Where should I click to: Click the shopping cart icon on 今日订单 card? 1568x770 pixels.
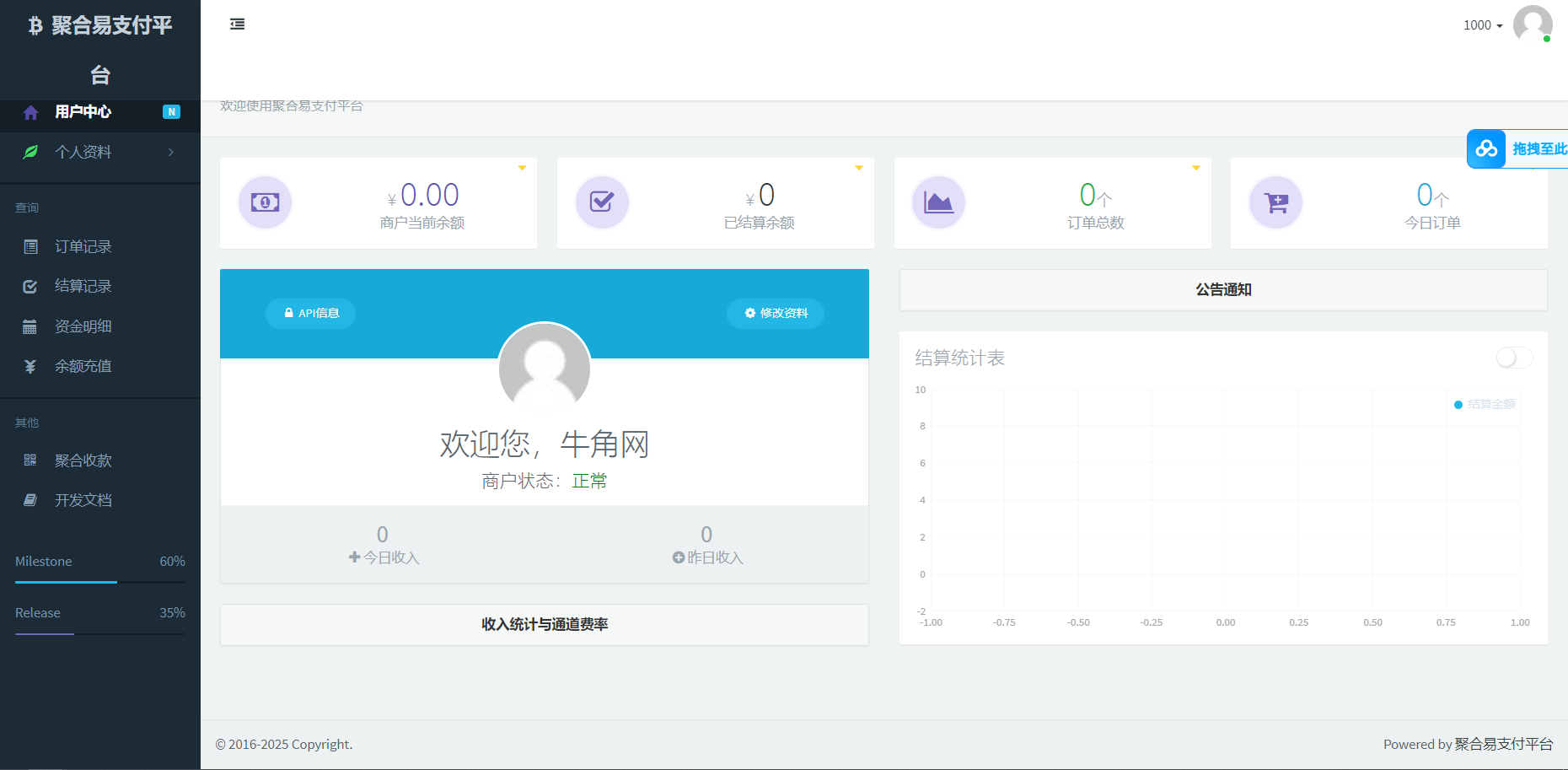[1275, 202]
